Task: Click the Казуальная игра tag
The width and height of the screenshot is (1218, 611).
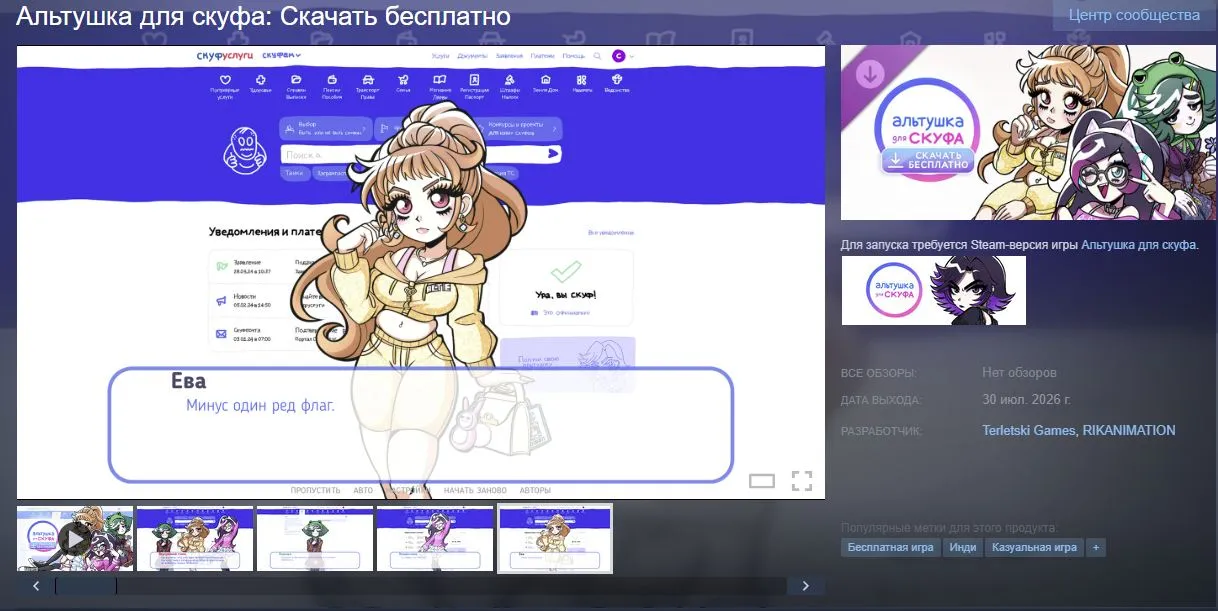Action: coord(1034,548)
